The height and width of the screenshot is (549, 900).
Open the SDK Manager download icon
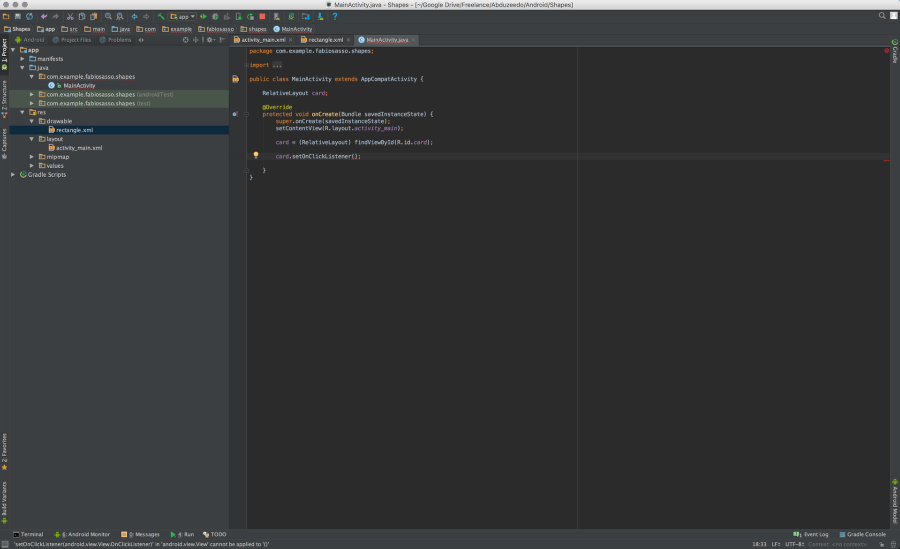[x=320, y=17]
